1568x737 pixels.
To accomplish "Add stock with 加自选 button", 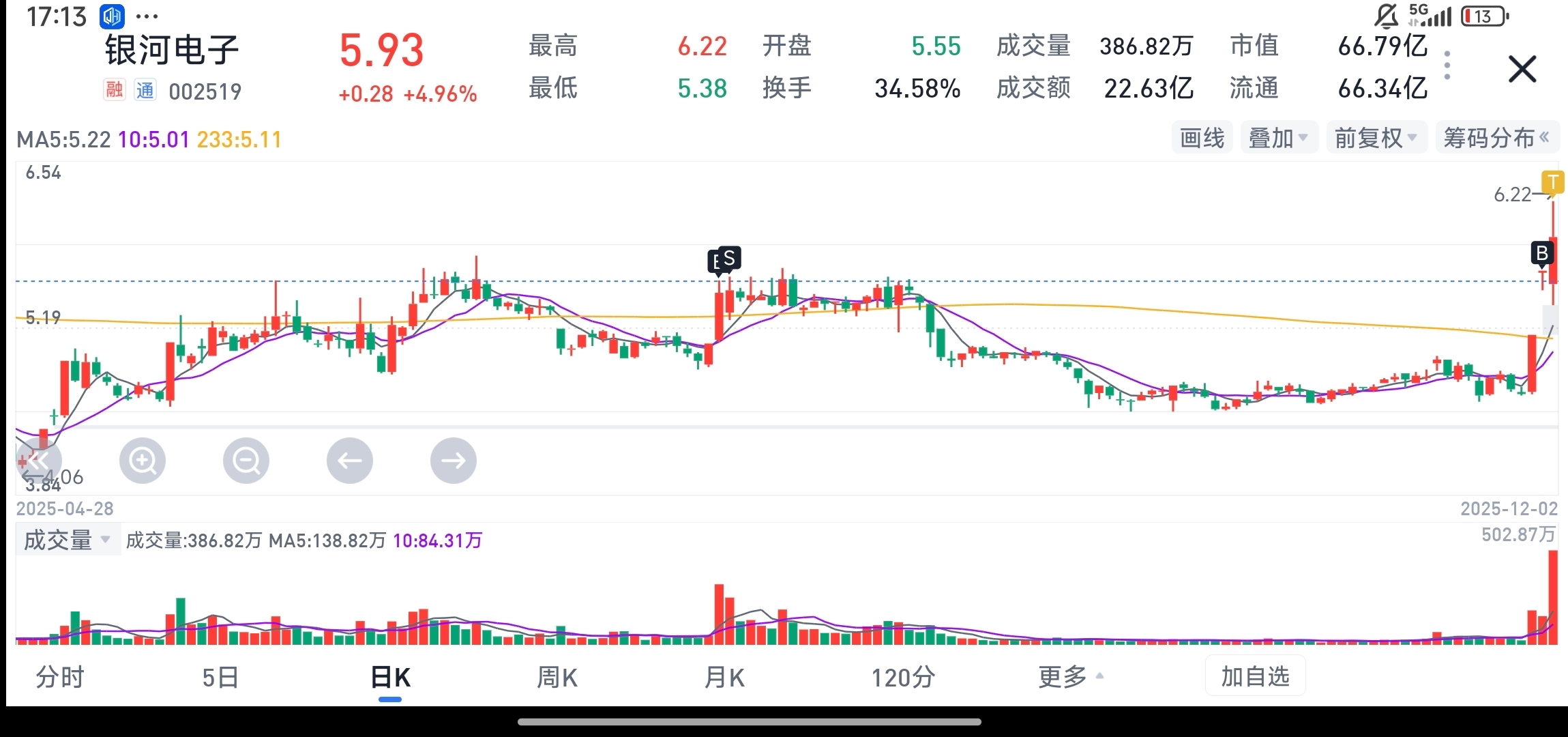I will point(1255,676).
